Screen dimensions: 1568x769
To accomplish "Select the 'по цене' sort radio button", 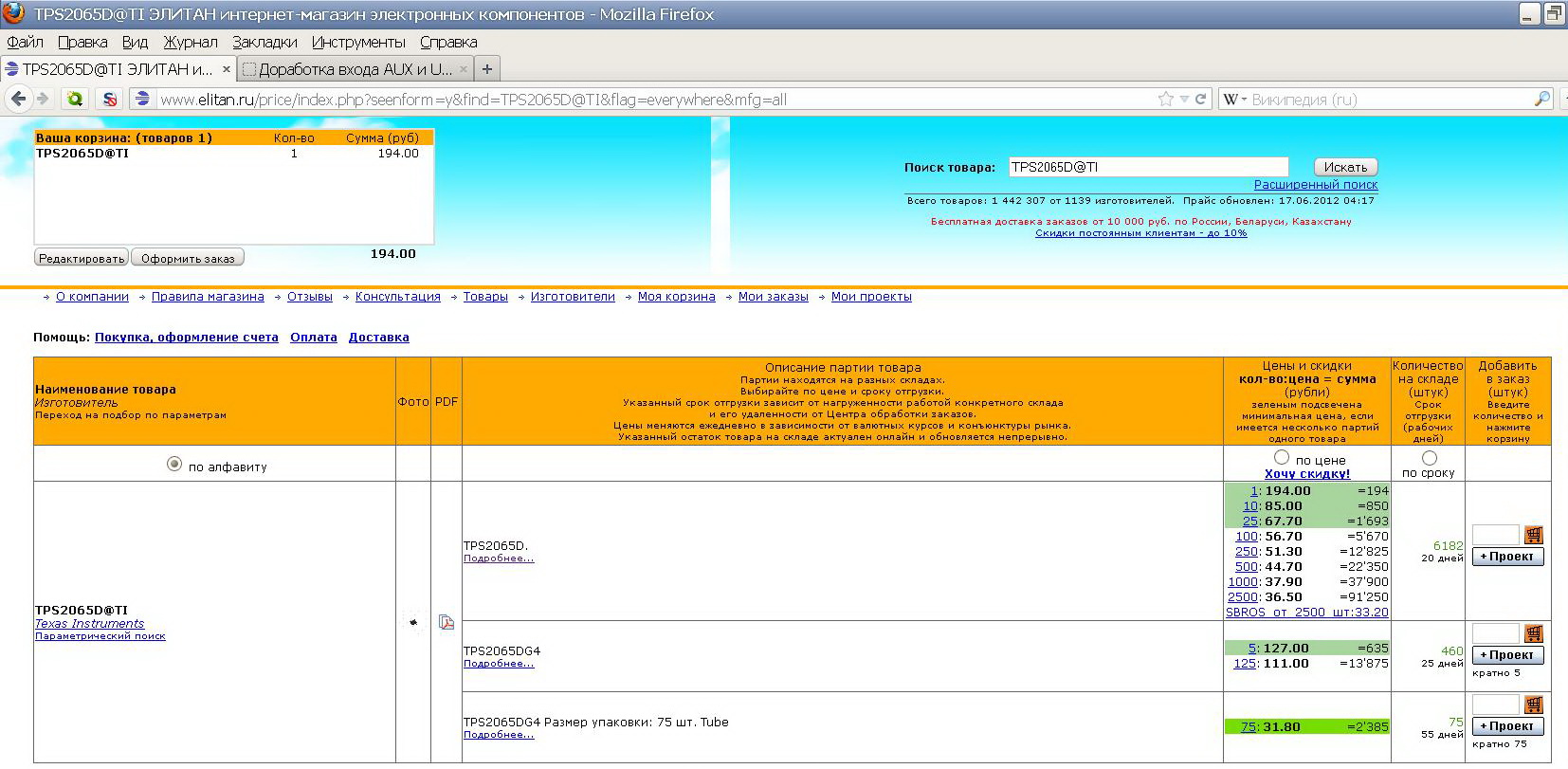I will pyautogui.click(x=1282, y=457).
